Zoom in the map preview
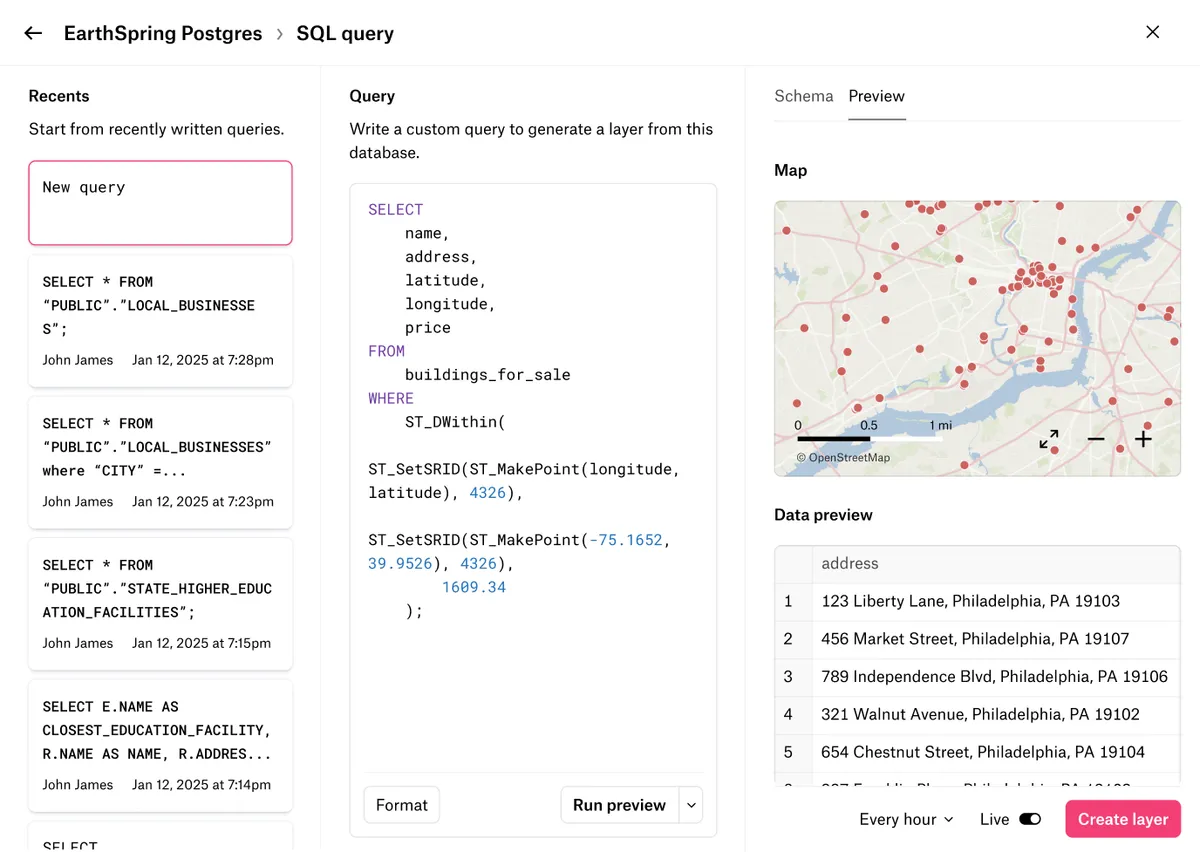 pos(1143,439)
